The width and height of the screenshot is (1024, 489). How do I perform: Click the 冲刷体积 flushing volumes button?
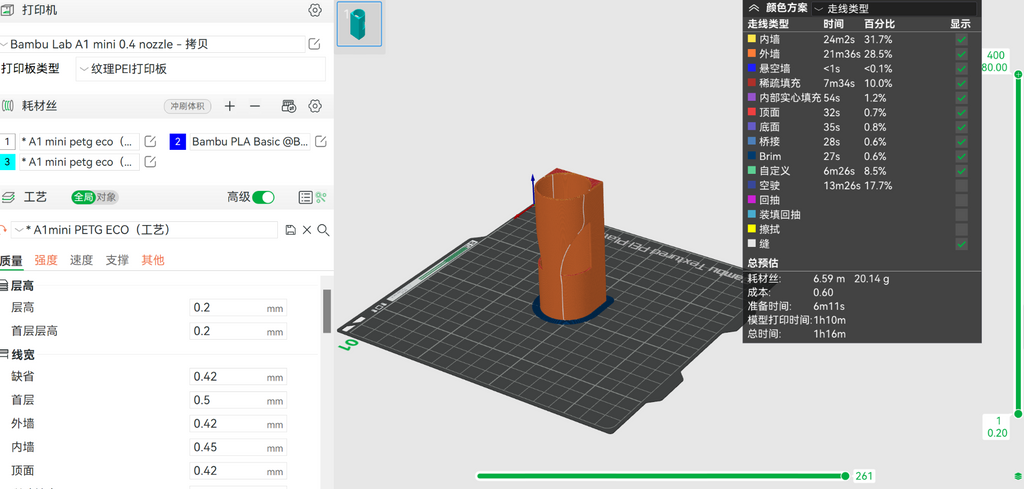[187, 106]
